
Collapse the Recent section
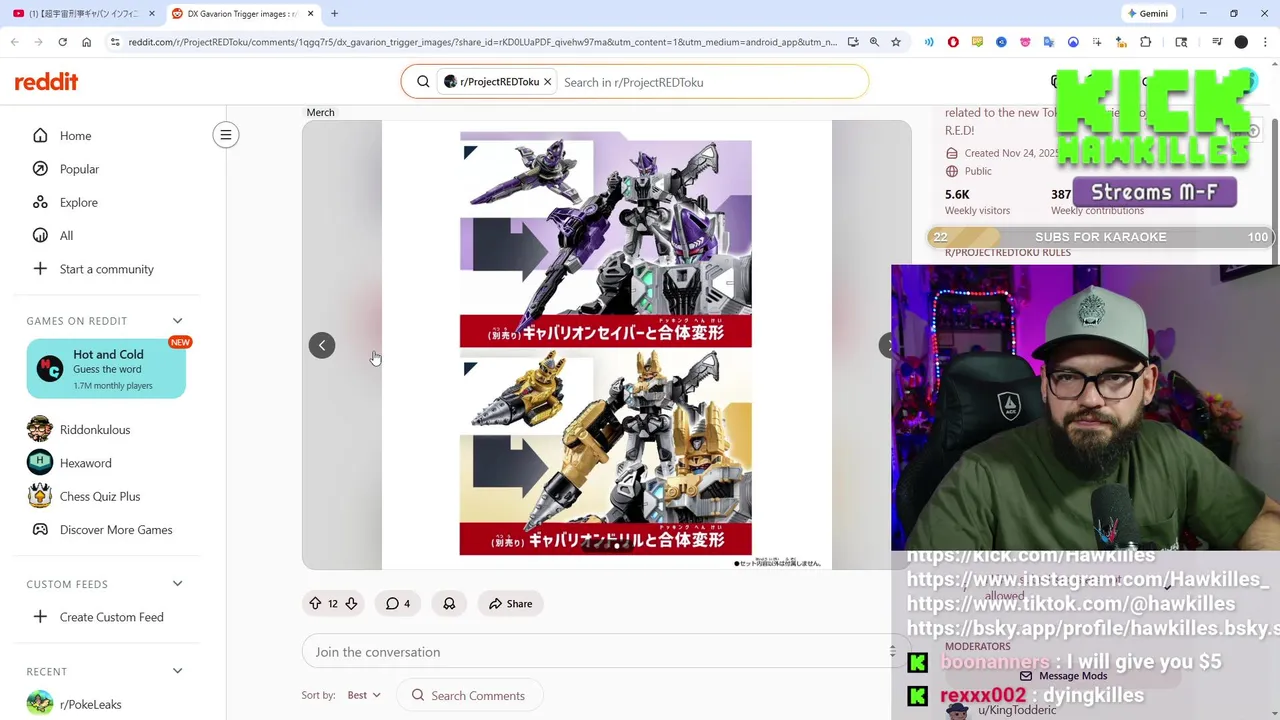click(x=177, y=671)
